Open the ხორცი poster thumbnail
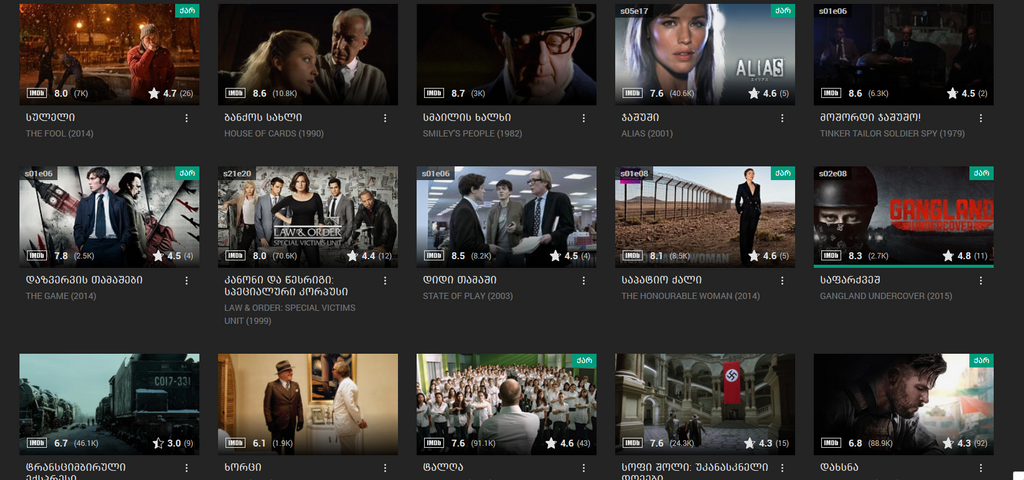This screenshot has width=1024, height=480. point(308,404)
